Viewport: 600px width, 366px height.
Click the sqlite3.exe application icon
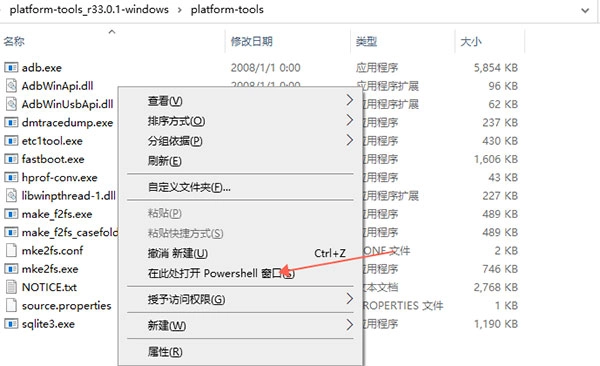pos(11,324)
